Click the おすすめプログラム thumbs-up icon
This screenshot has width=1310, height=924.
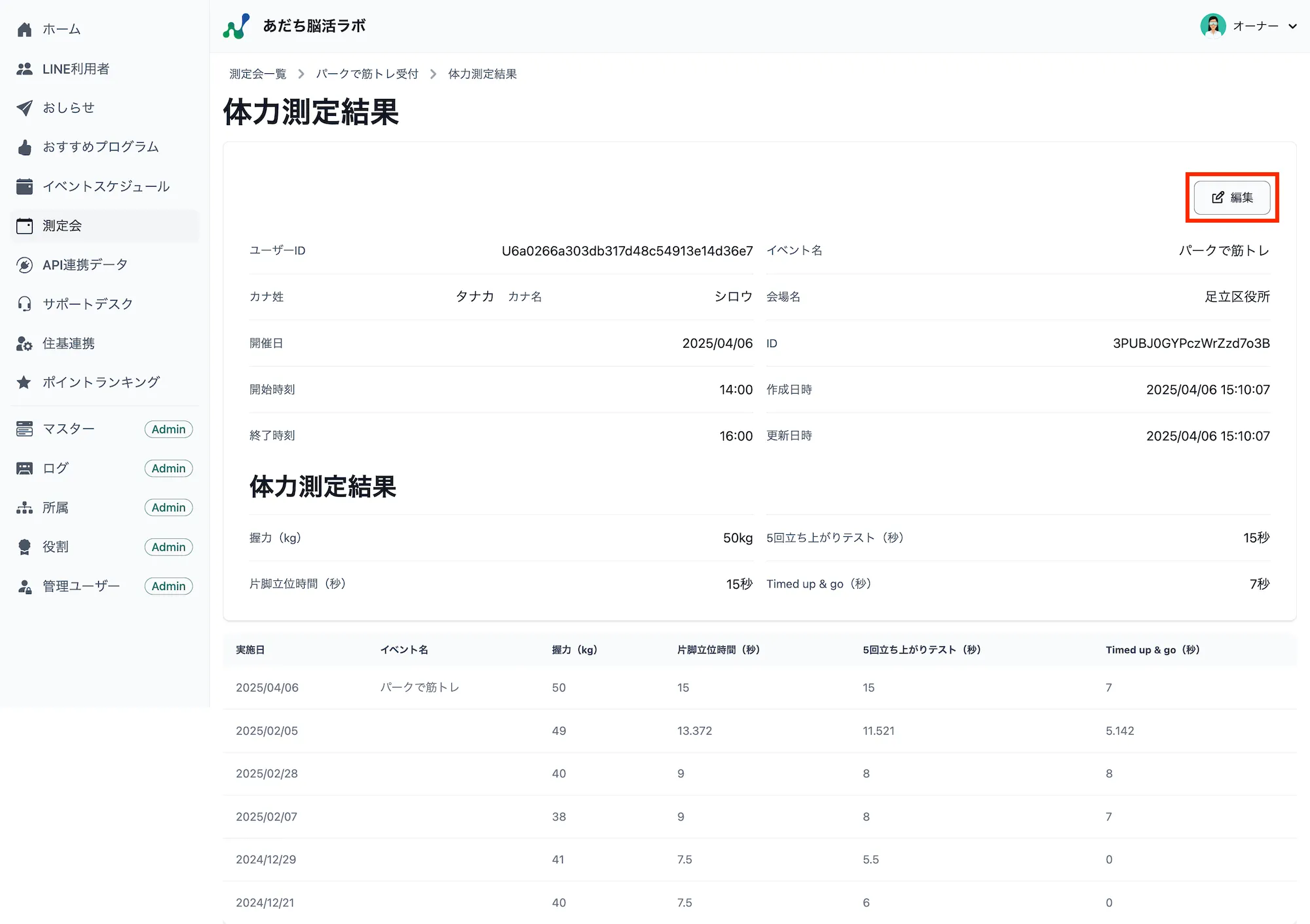(x=24, y=147)
